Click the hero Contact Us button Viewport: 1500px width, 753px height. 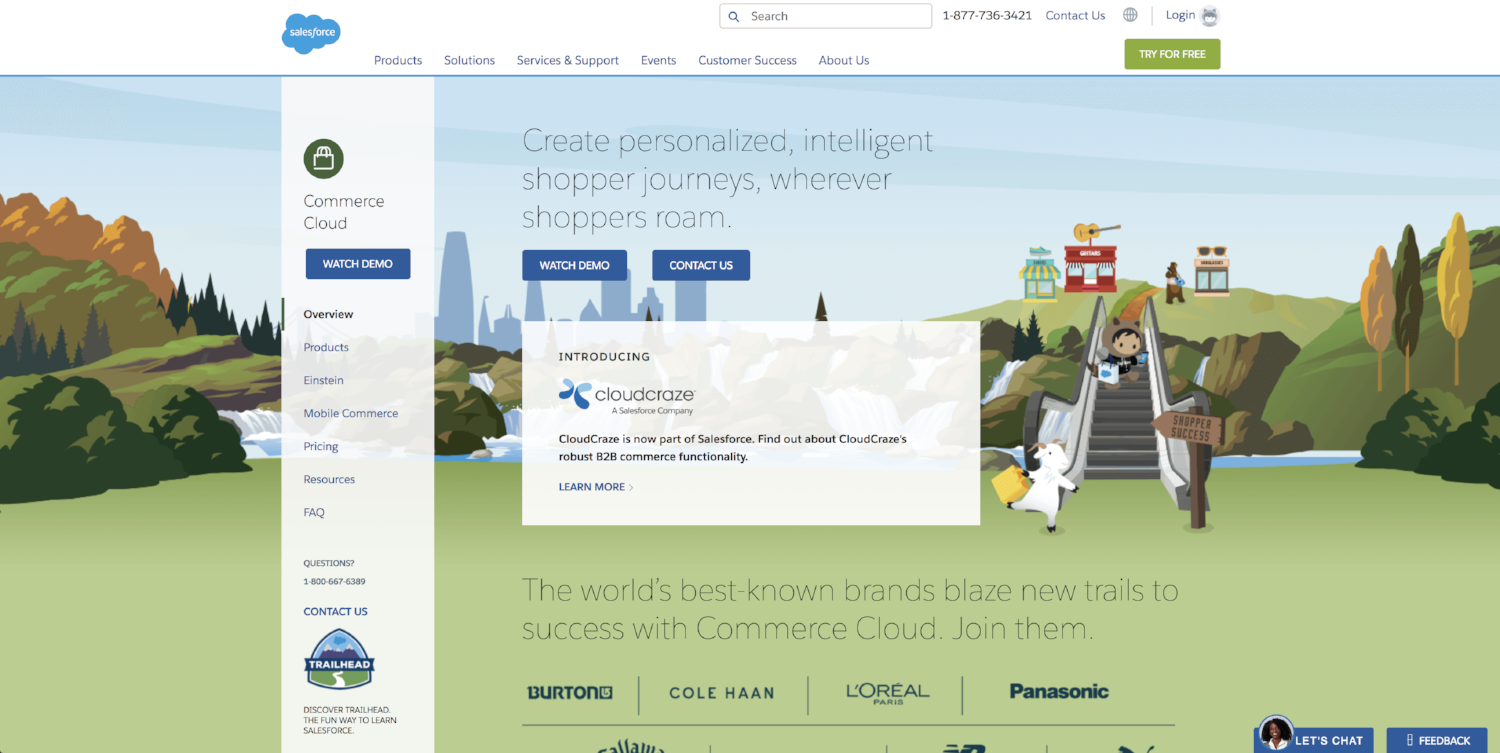pos(701,265)
